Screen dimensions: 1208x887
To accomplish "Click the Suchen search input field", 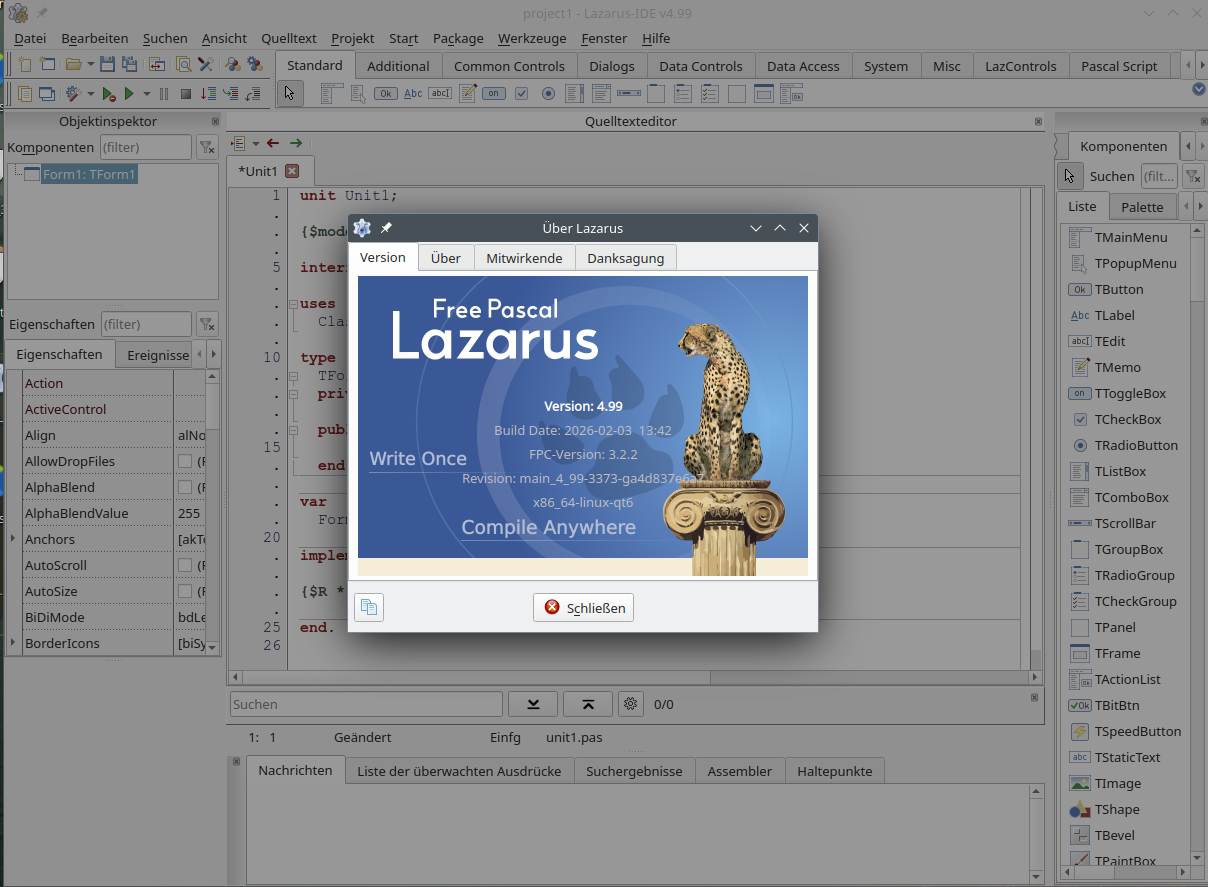I will coord(365,704).
